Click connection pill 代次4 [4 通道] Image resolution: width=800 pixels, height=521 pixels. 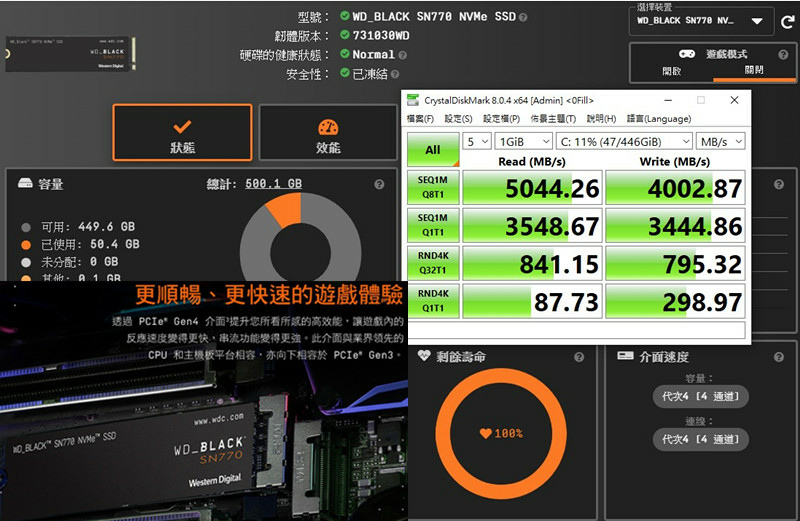[701, 439]
